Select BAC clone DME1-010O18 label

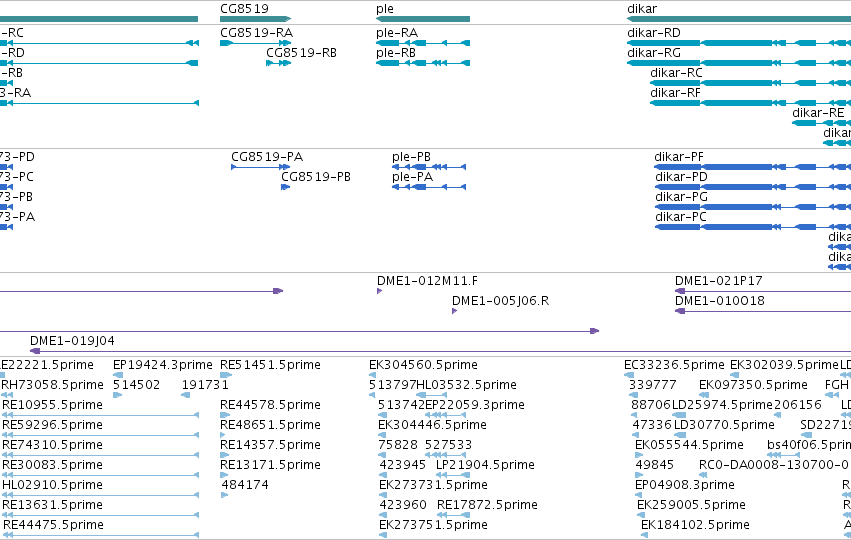coord(720,301)
